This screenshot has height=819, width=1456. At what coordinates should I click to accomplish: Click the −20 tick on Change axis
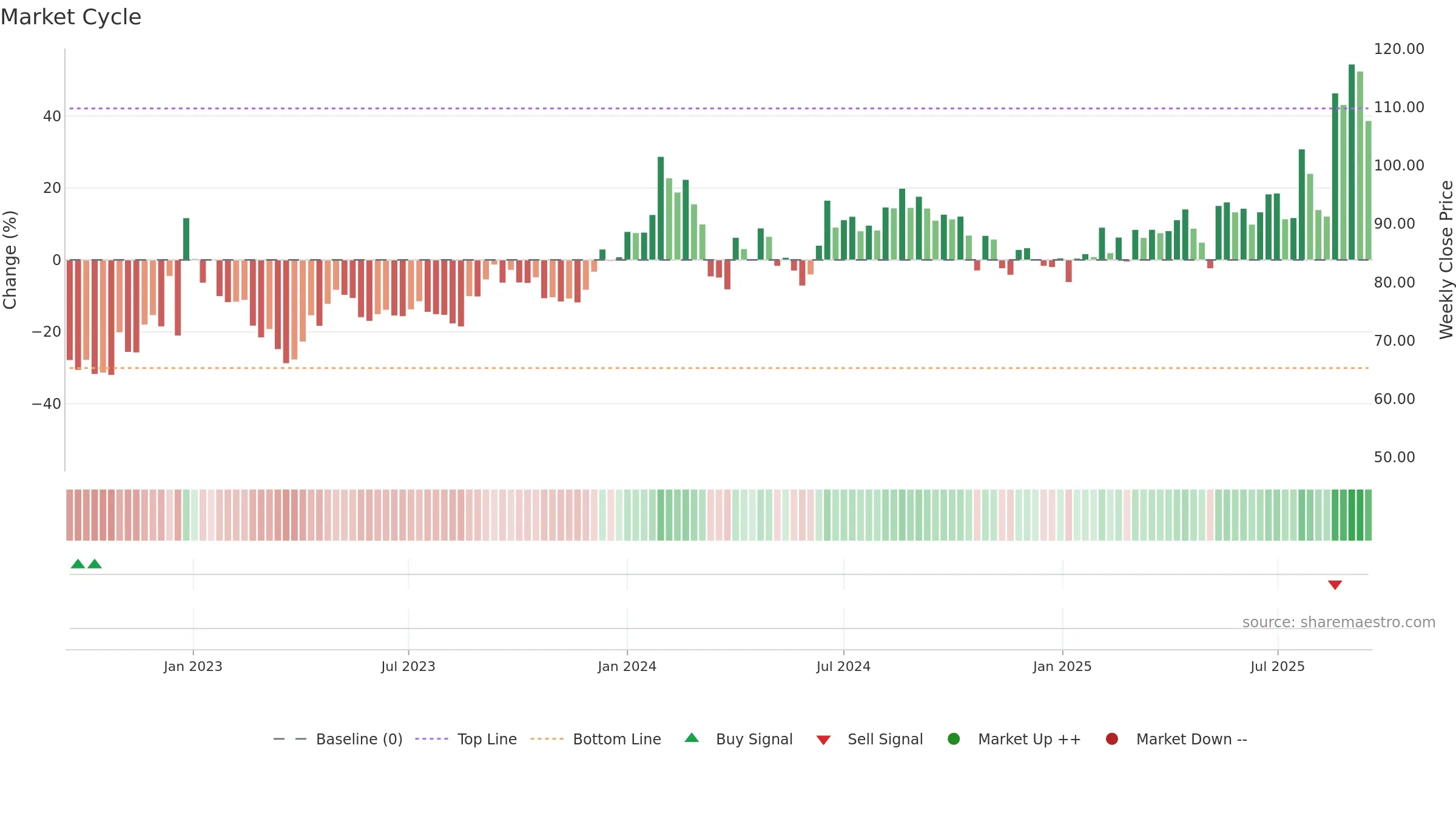pos(47,332)
